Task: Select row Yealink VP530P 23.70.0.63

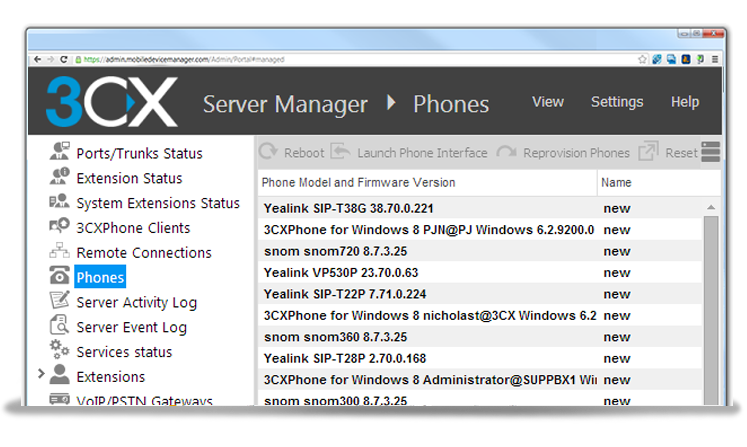Action: 480,273
